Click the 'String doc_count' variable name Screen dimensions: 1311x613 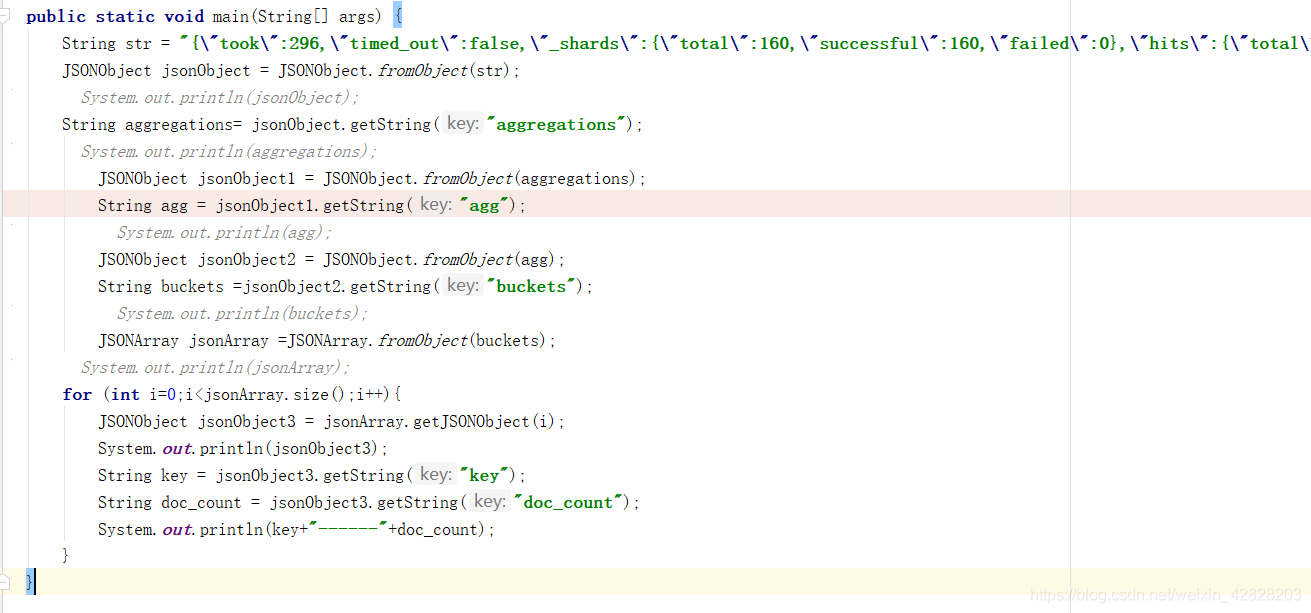coord(201,503)
